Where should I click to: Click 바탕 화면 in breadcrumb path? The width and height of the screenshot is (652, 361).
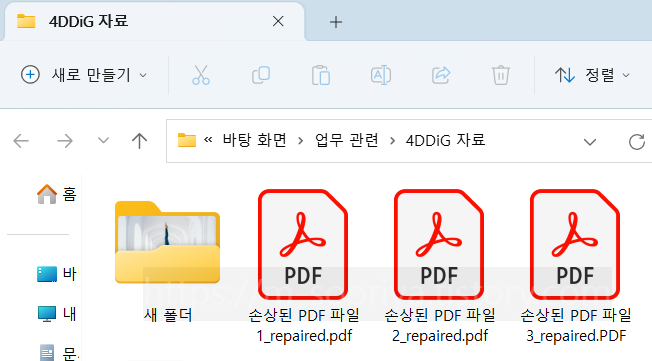coord(254,141)
